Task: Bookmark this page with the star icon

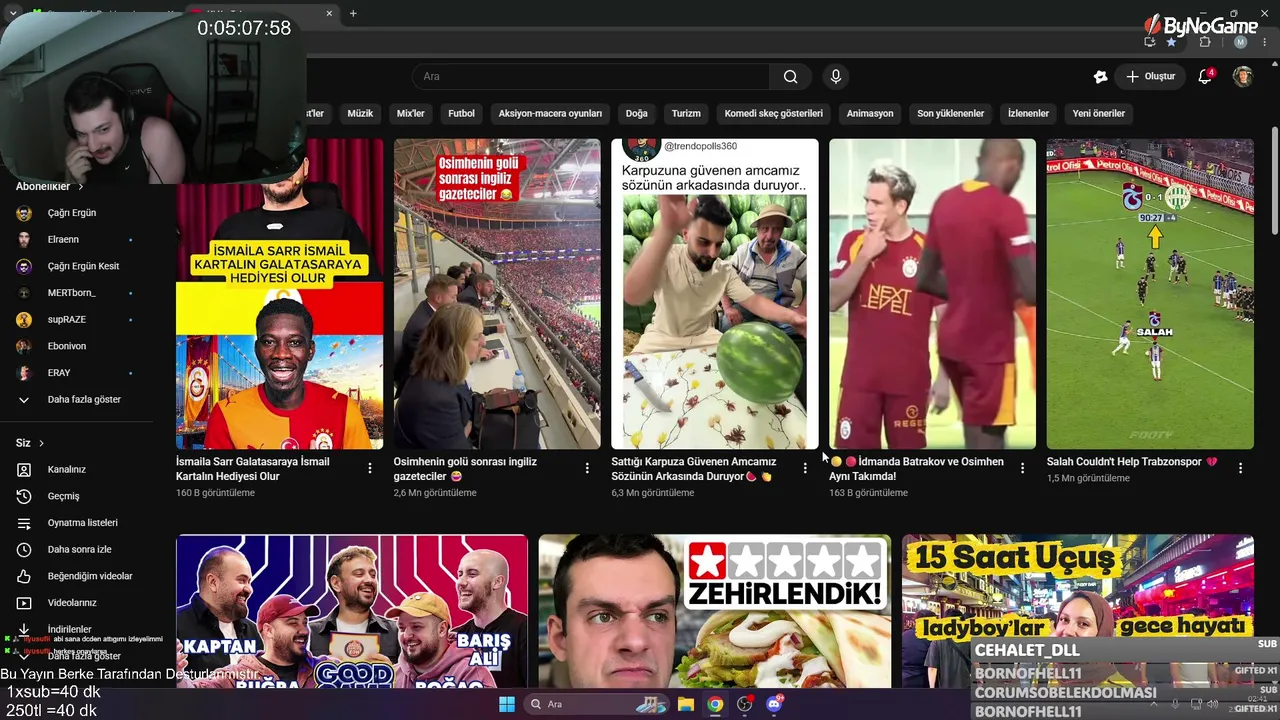Action: point(1171,42)
